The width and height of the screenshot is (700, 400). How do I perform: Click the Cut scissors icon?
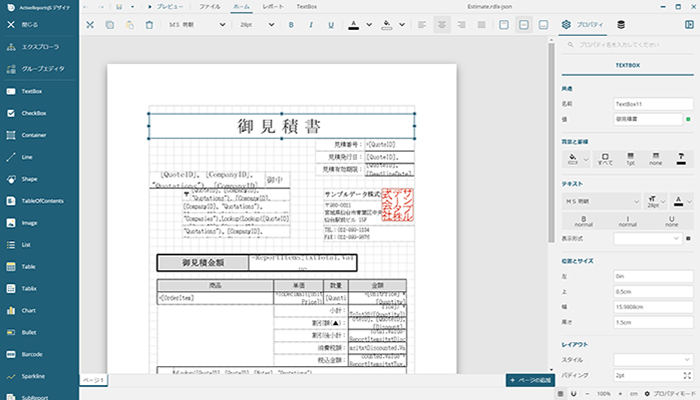pyautogui.click(x=90, y=25)
